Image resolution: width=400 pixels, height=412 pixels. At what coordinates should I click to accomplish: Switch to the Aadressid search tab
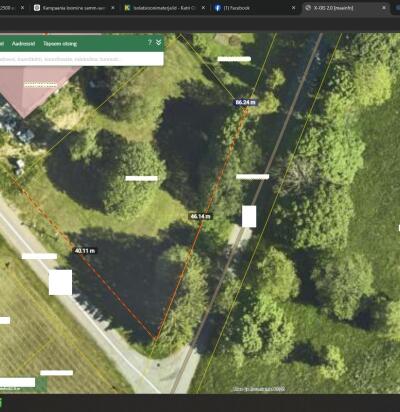(x=23, y=44)
